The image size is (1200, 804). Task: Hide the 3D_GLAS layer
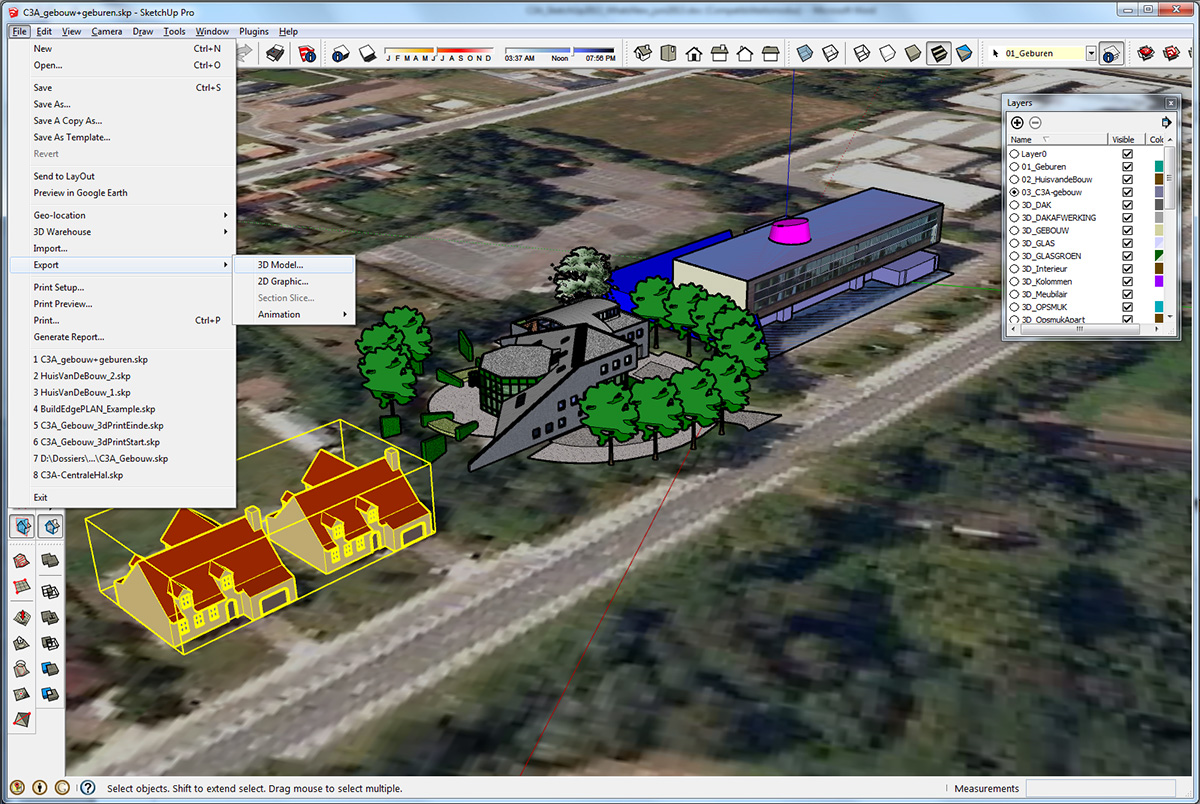coord(1128,243)
